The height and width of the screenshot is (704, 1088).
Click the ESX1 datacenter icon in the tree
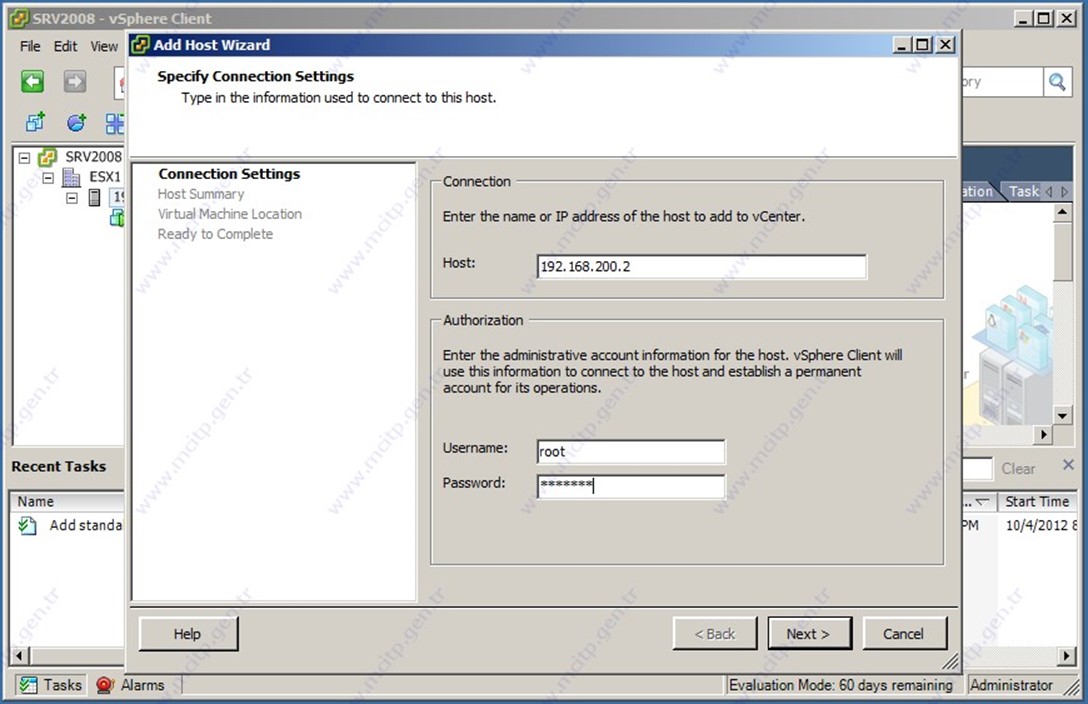coord(71,178)
